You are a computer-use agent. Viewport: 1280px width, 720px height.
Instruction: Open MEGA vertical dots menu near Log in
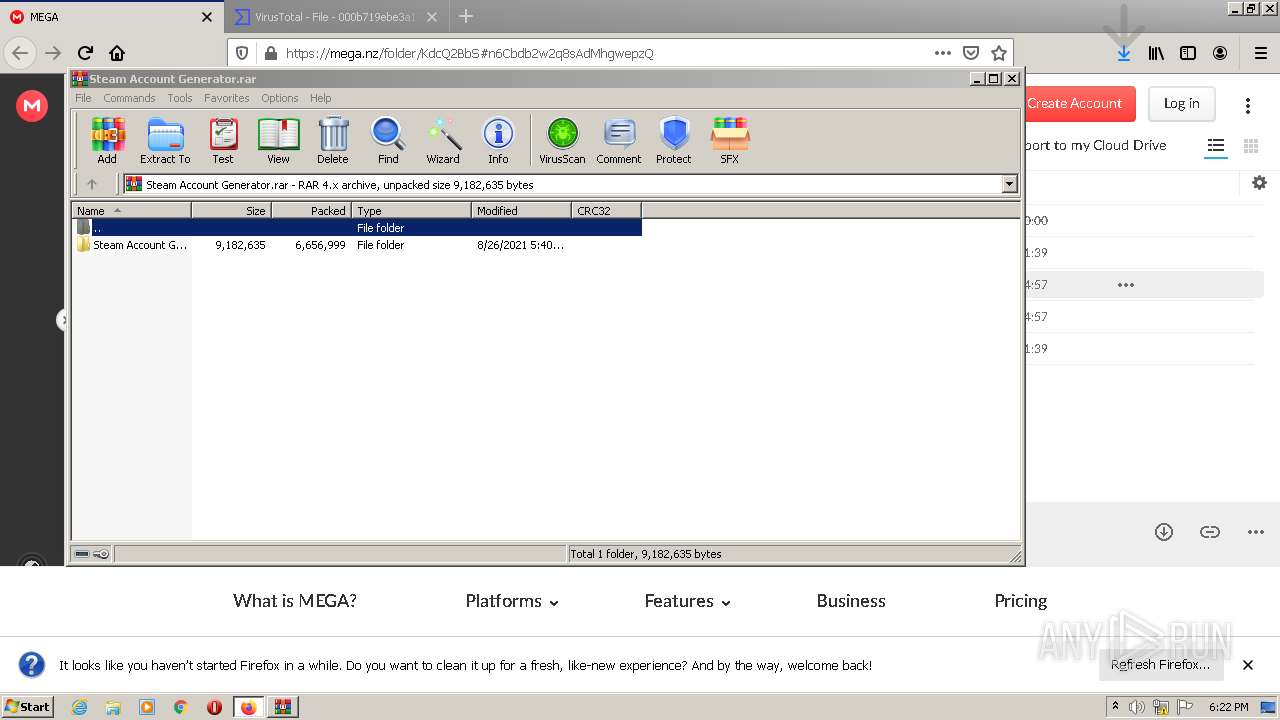(1248, 105)
